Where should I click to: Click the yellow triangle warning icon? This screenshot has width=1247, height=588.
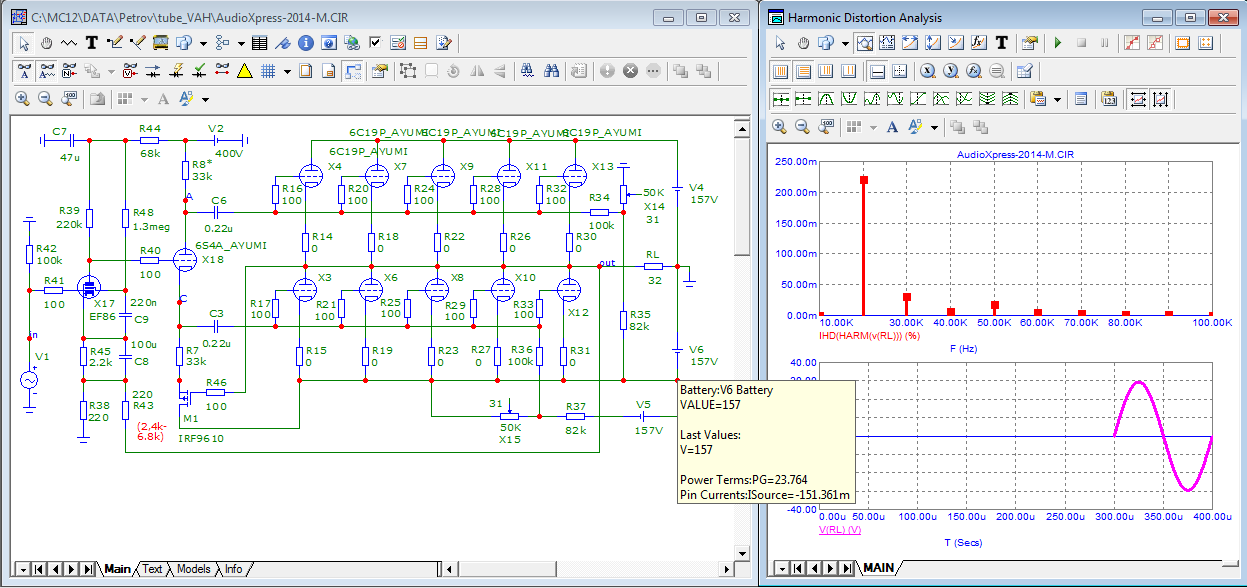(x=244, y=71)
